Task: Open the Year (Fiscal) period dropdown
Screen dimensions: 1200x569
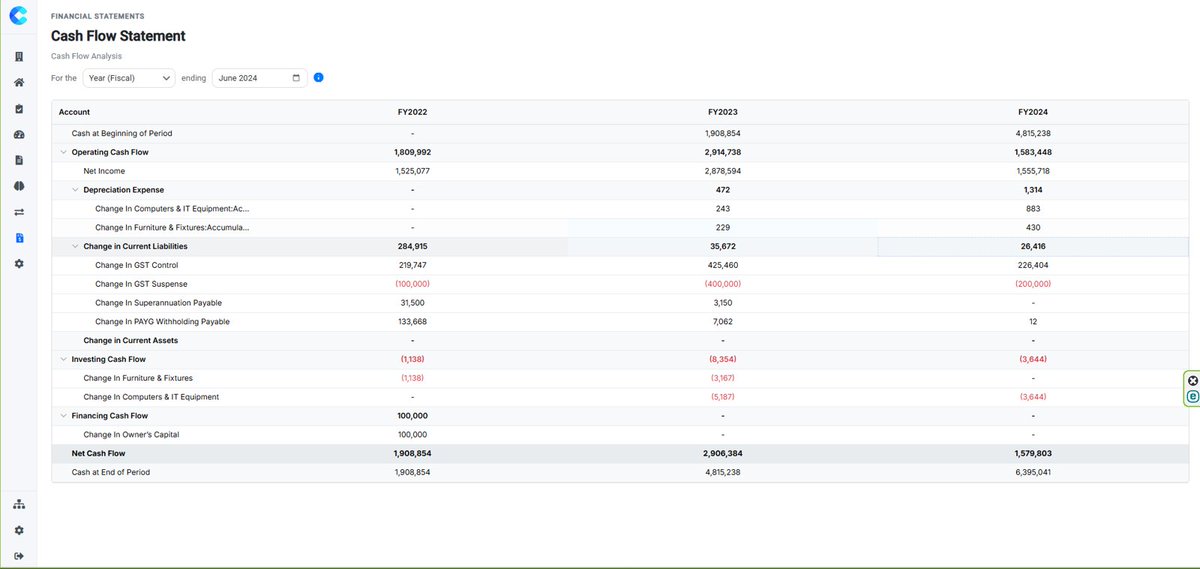Action: [129, 77]
